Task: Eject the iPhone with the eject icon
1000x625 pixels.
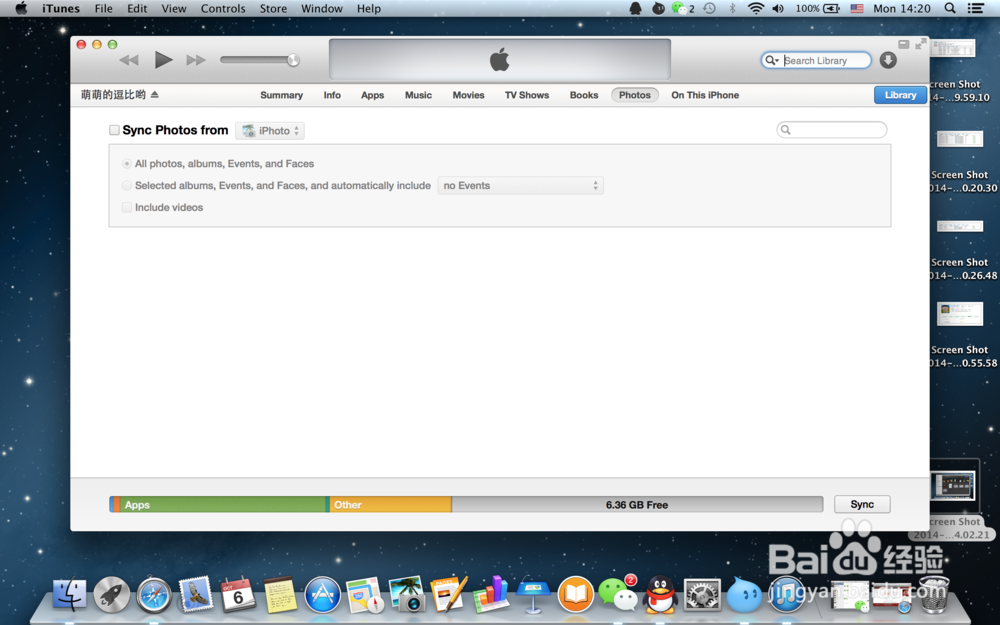Action: pos(154,94)
